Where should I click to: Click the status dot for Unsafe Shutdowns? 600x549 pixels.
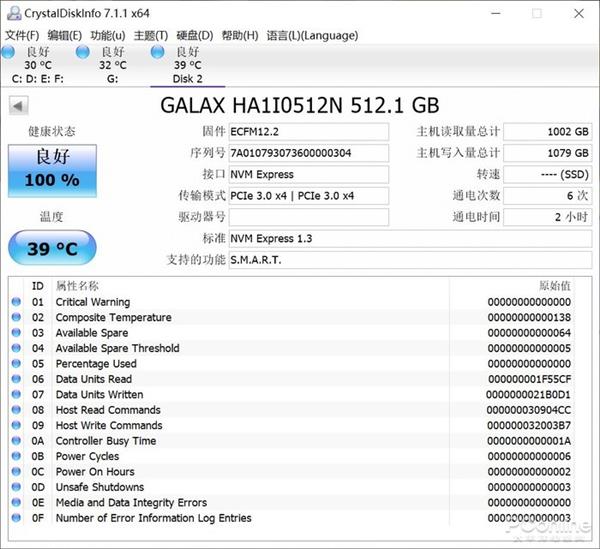(16, 487)
